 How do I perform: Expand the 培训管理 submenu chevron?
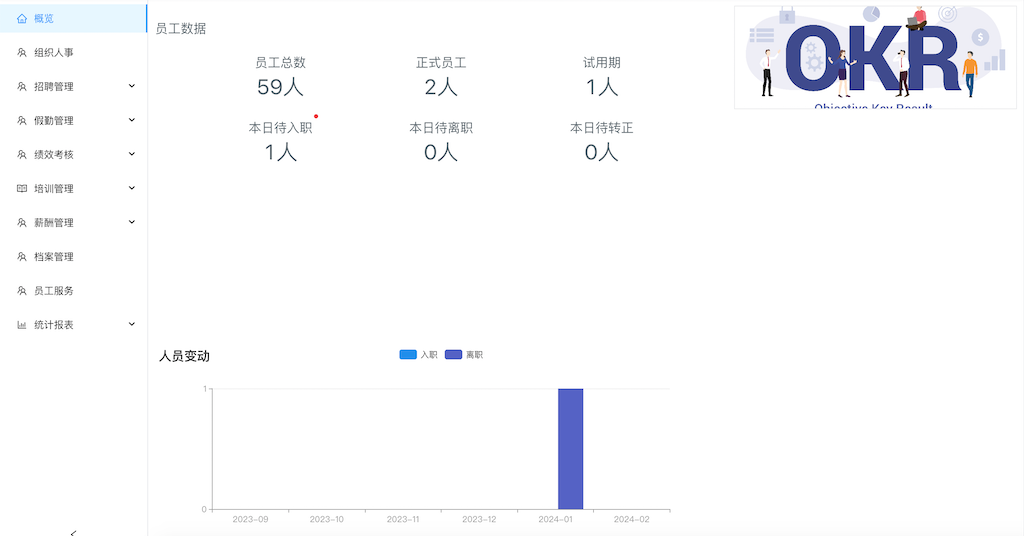coord(132,188)
